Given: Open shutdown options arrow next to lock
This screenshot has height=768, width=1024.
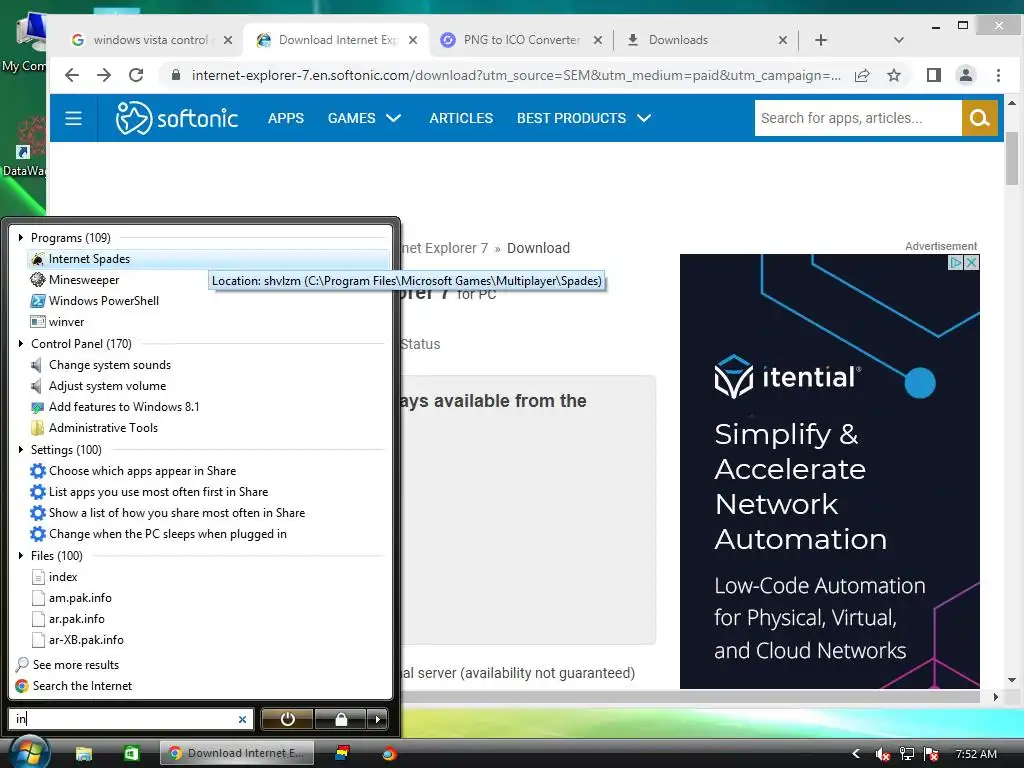Looking at the screenshot, I should click(377, 719).
